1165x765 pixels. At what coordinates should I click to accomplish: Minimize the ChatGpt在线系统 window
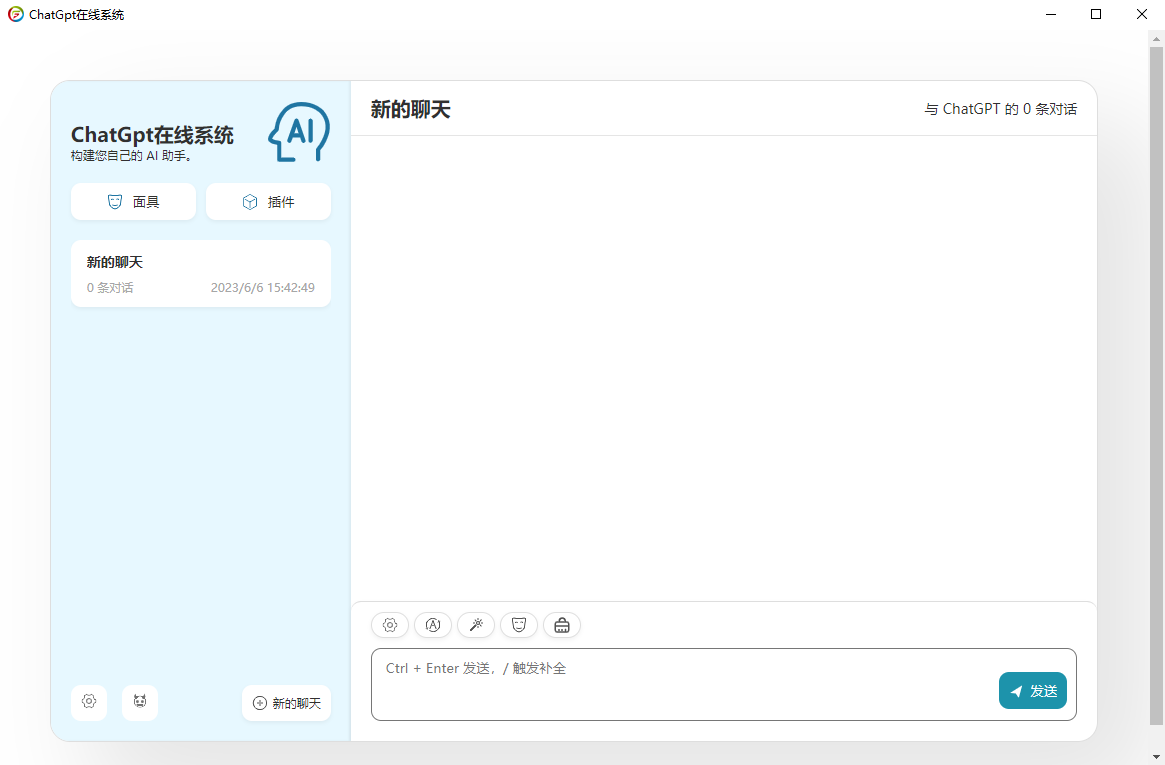coord(1051,14)
